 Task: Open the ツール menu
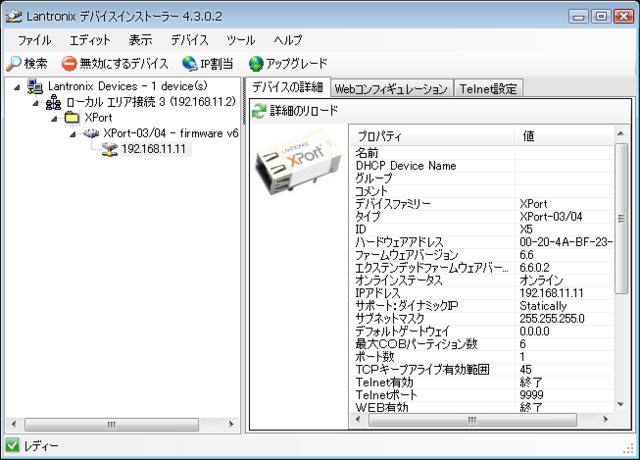(241, 40)
